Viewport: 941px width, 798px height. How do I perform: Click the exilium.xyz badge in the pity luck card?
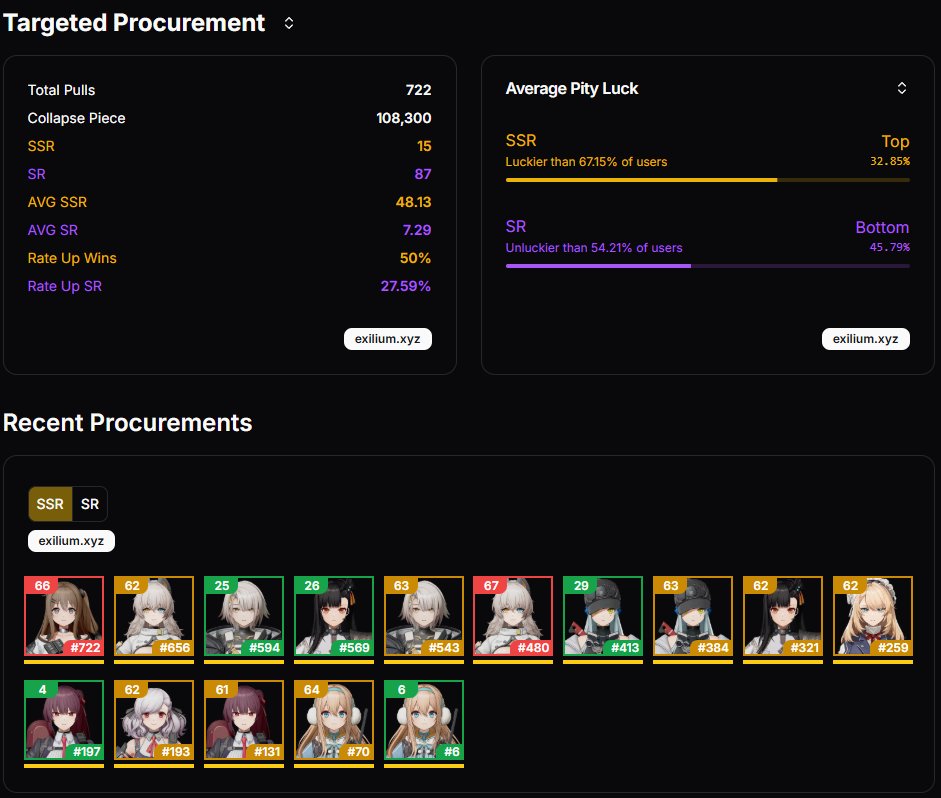[865, 339]
